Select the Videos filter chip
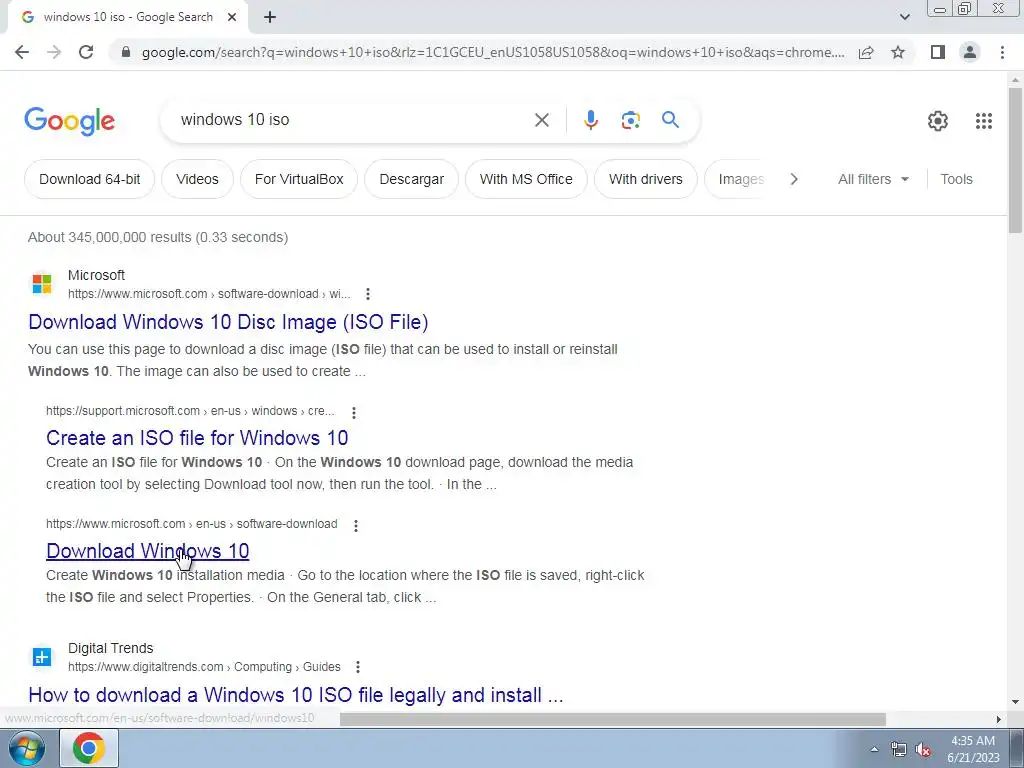The width and height of the screenshot is (1024, 768). [197, 179]
